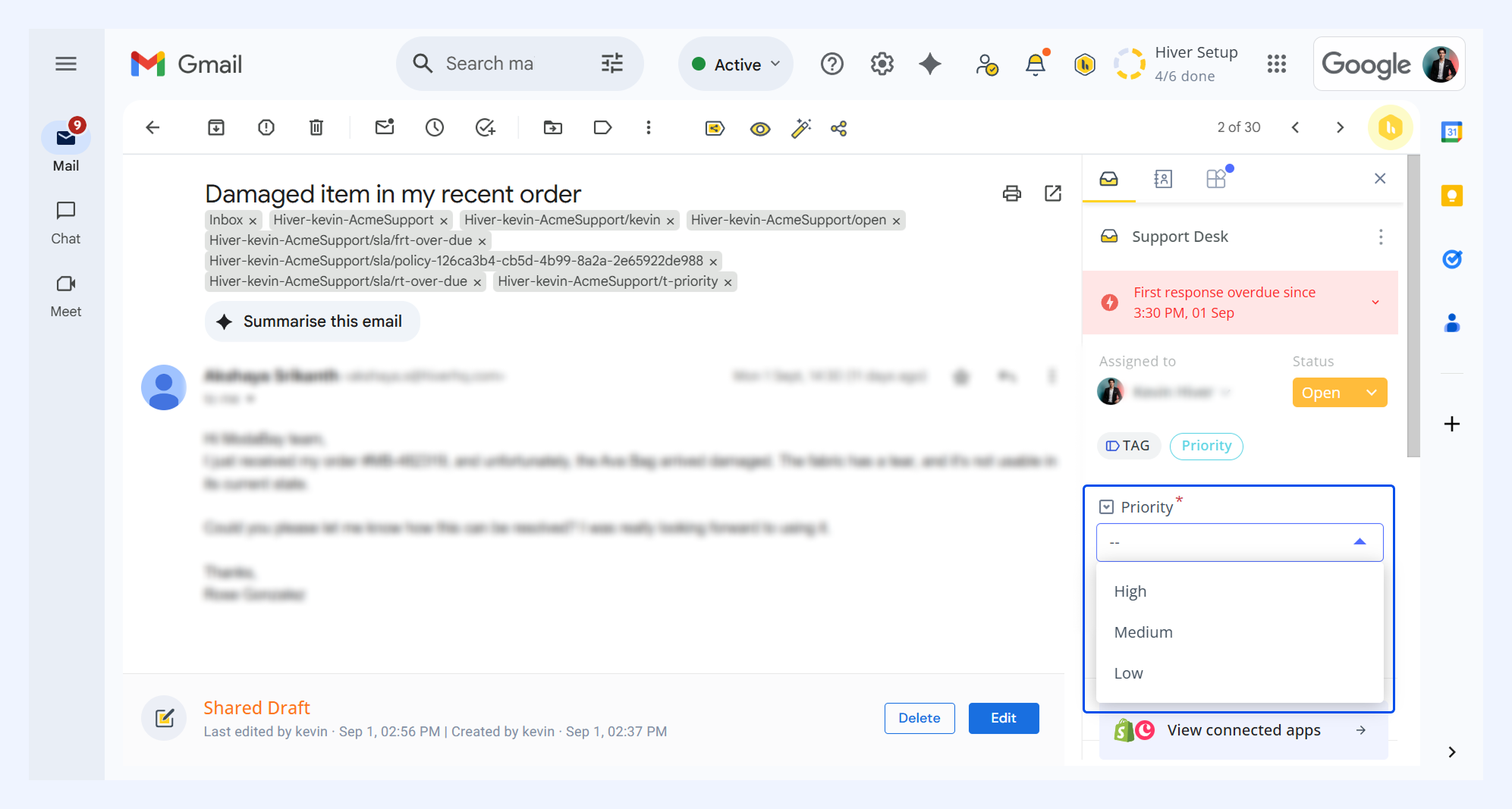
Task: Click the Priority tag chip
Action: coord(1206,446)
